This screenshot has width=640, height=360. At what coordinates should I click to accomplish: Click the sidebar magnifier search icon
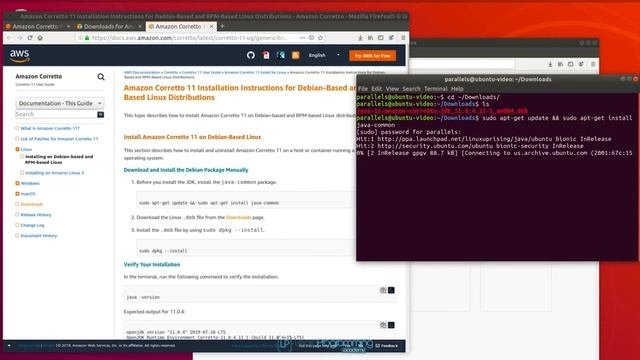(101, 77)
